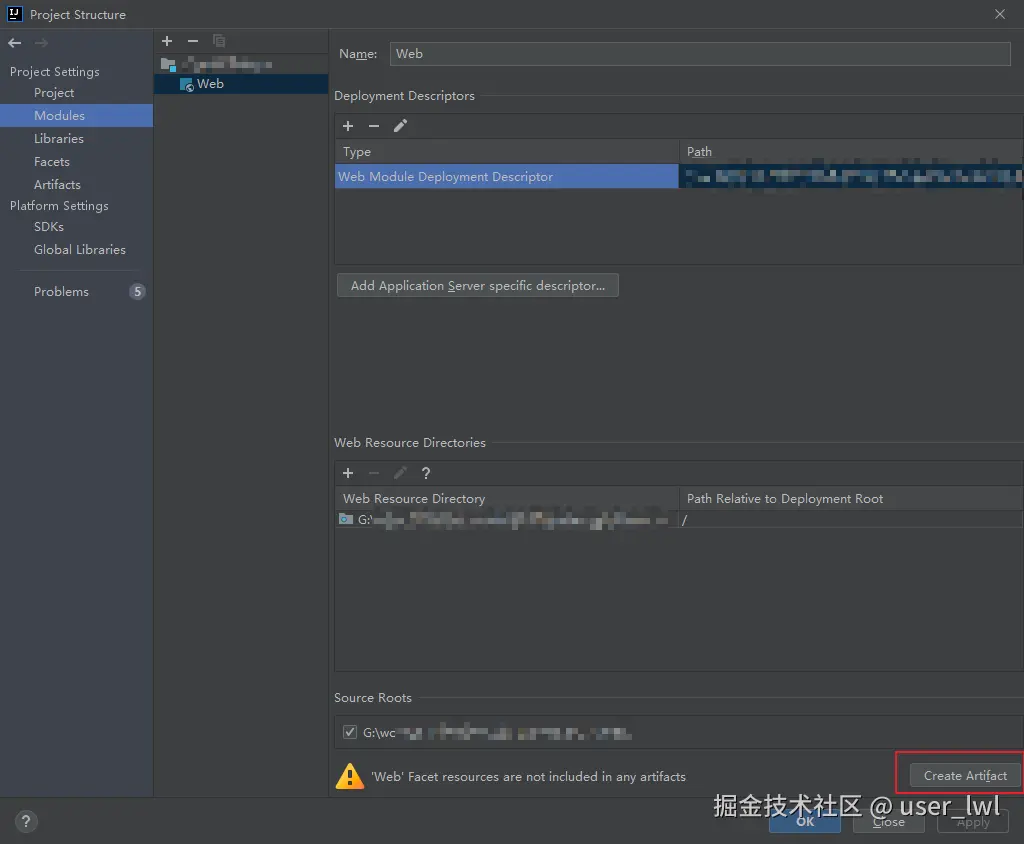Click the warning triangle icon
Screen dimensions: 1024x844
pos(350,776)
